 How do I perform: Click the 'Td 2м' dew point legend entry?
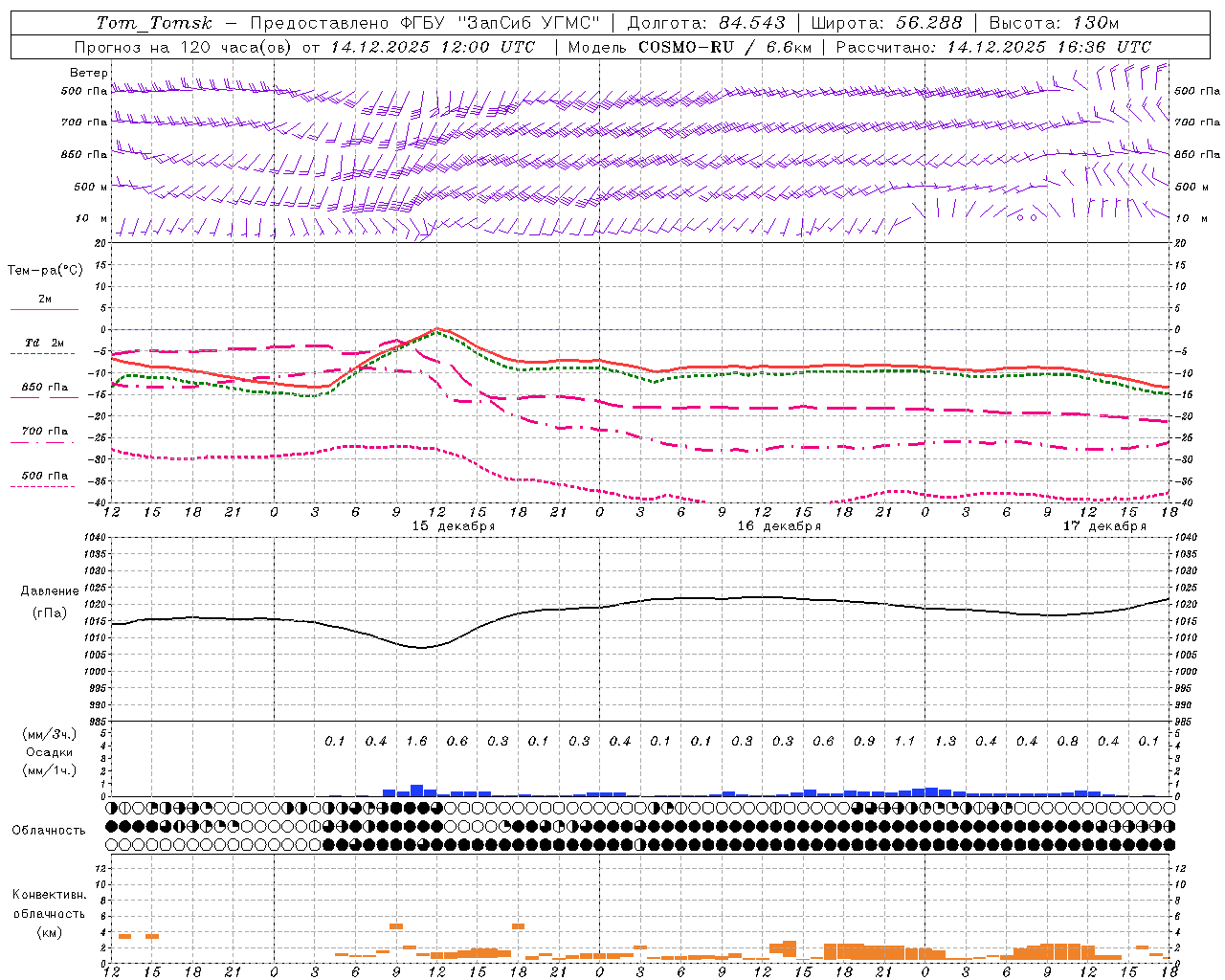click(45, 343)
